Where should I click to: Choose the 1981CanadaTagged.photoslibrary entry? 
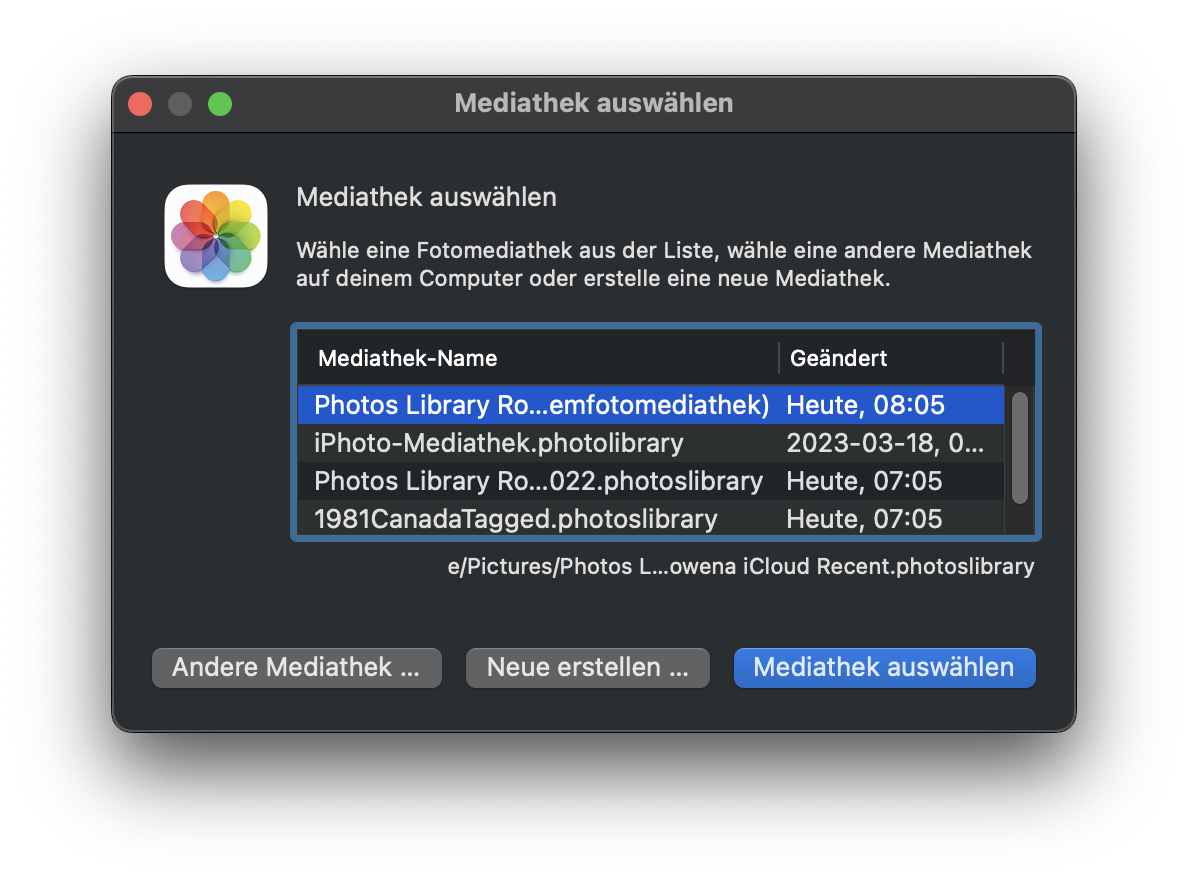pyautogui.click(x=516, y=519)
